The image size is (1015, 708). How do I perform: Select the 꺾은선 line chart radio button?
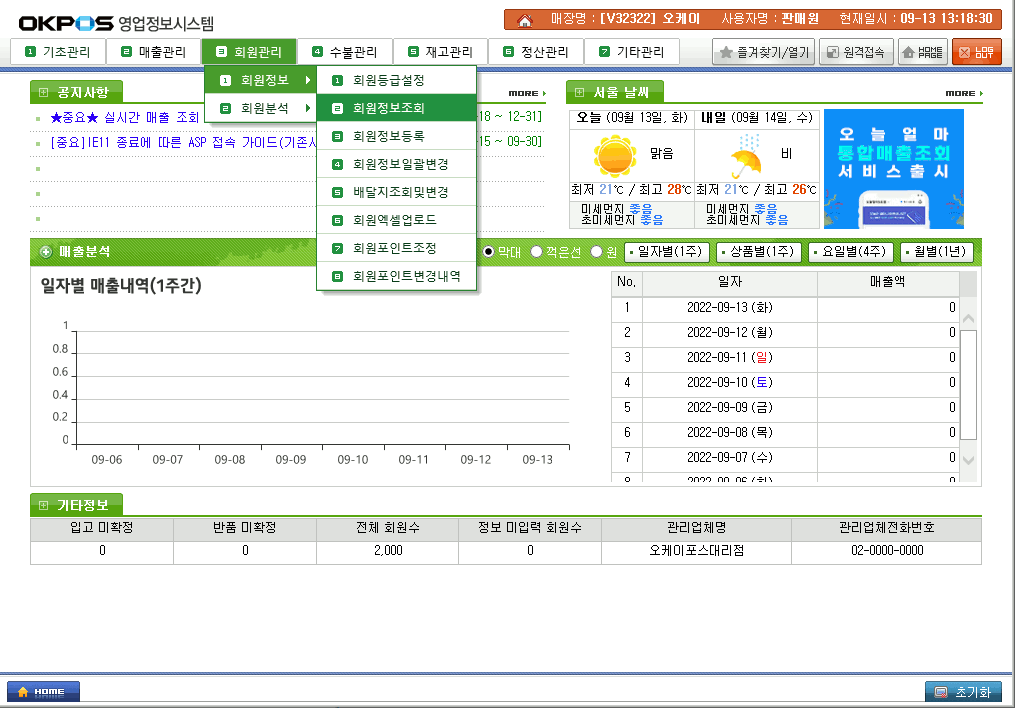pos(537,252)
